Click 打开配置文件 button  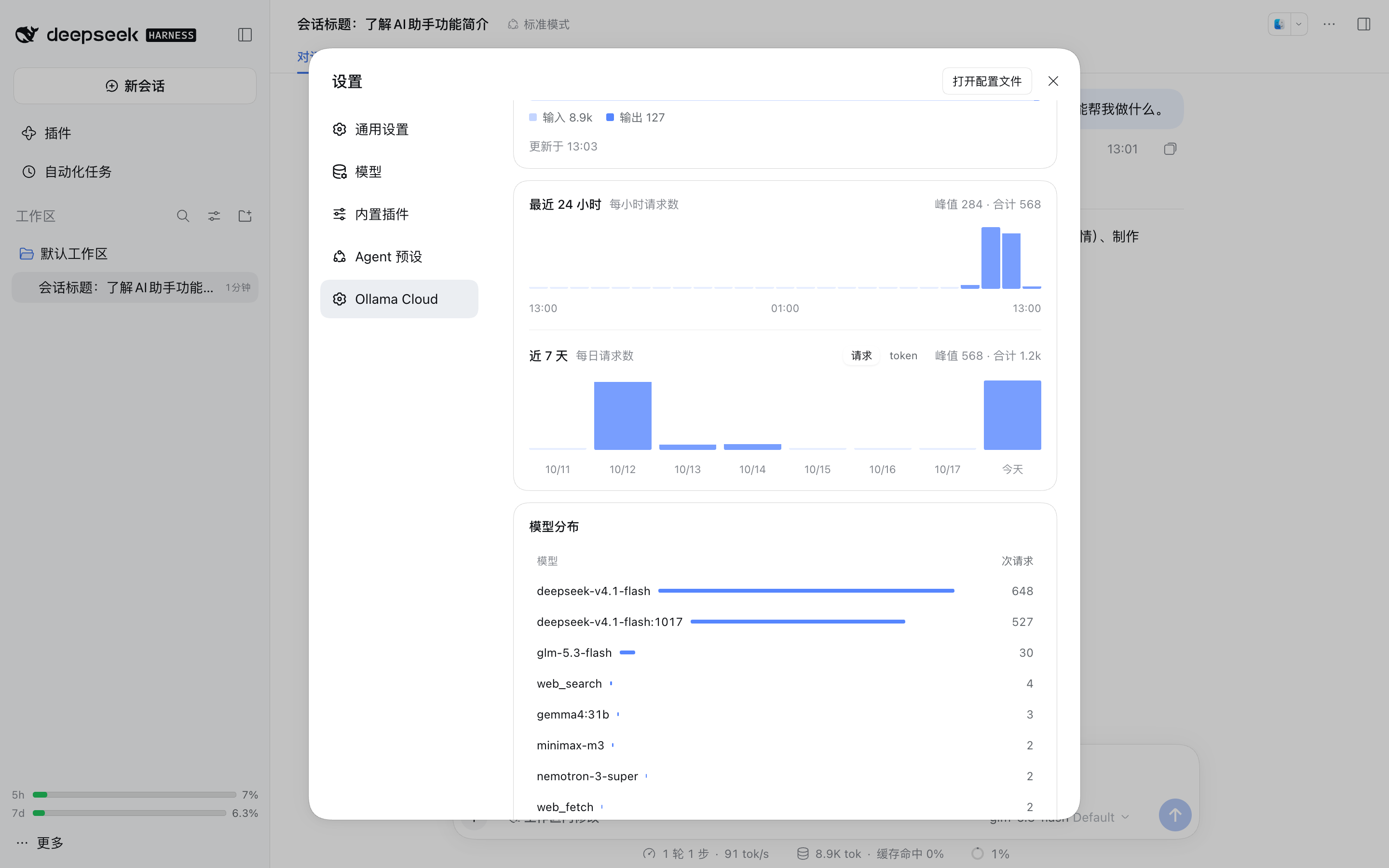(x=987, y=81)
